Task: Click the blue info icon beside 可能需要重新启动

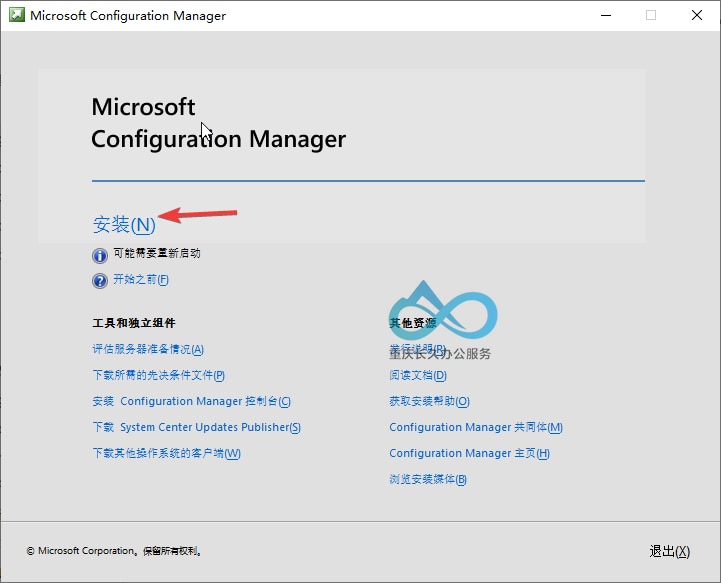Action: [x=100, y=255]
